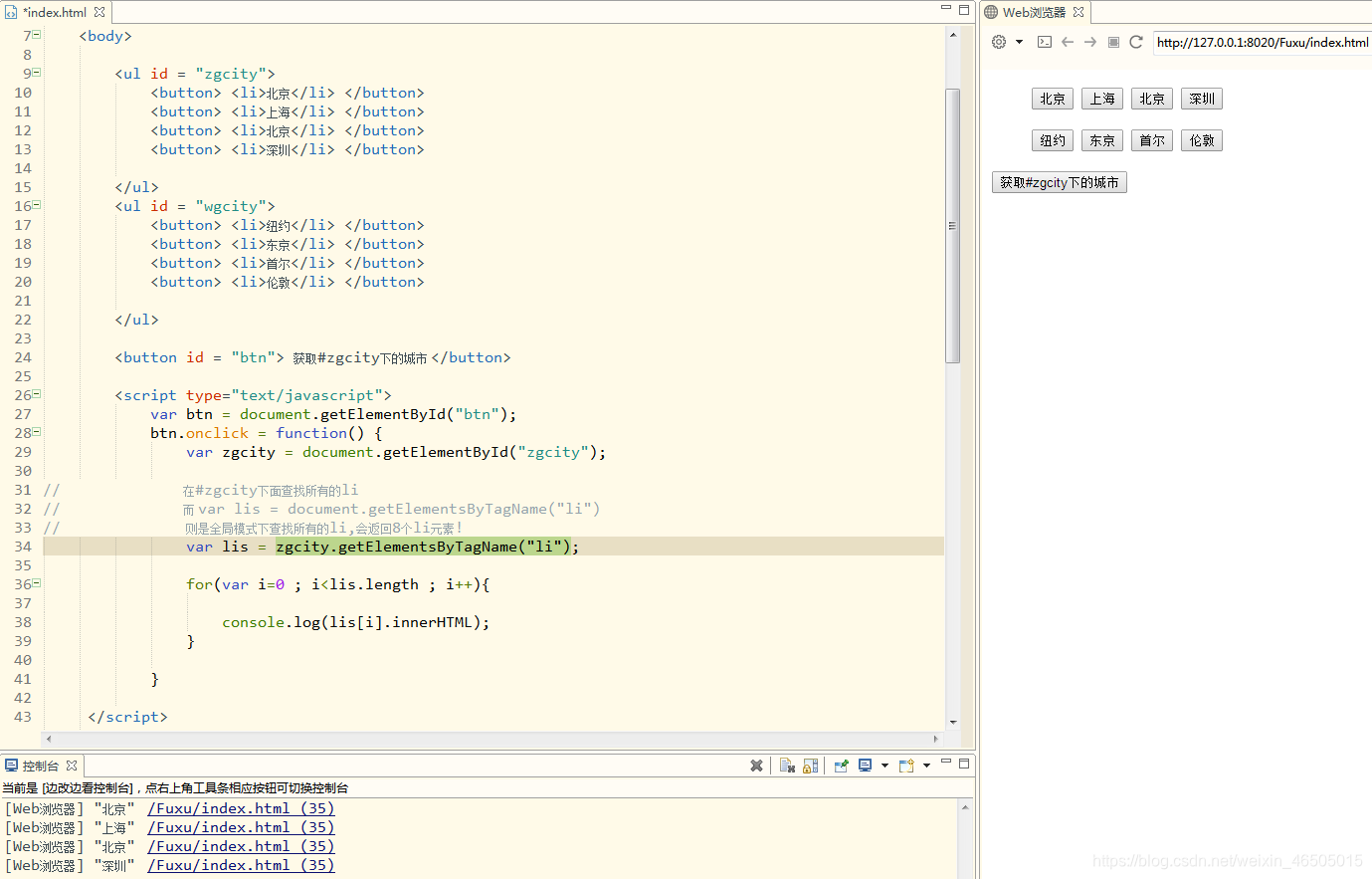The height and width of the screenshot is (879, 1372).
Task: Switch to the *index.html editor tab
Action: (55, 12)
